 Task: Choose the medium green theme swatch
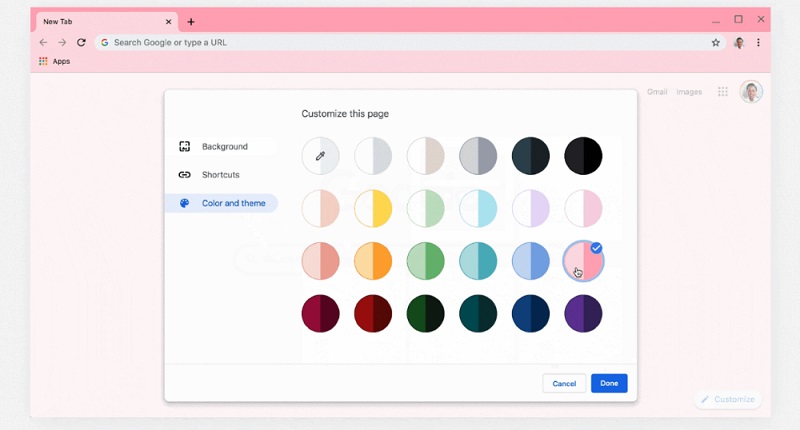pos(426,261)
